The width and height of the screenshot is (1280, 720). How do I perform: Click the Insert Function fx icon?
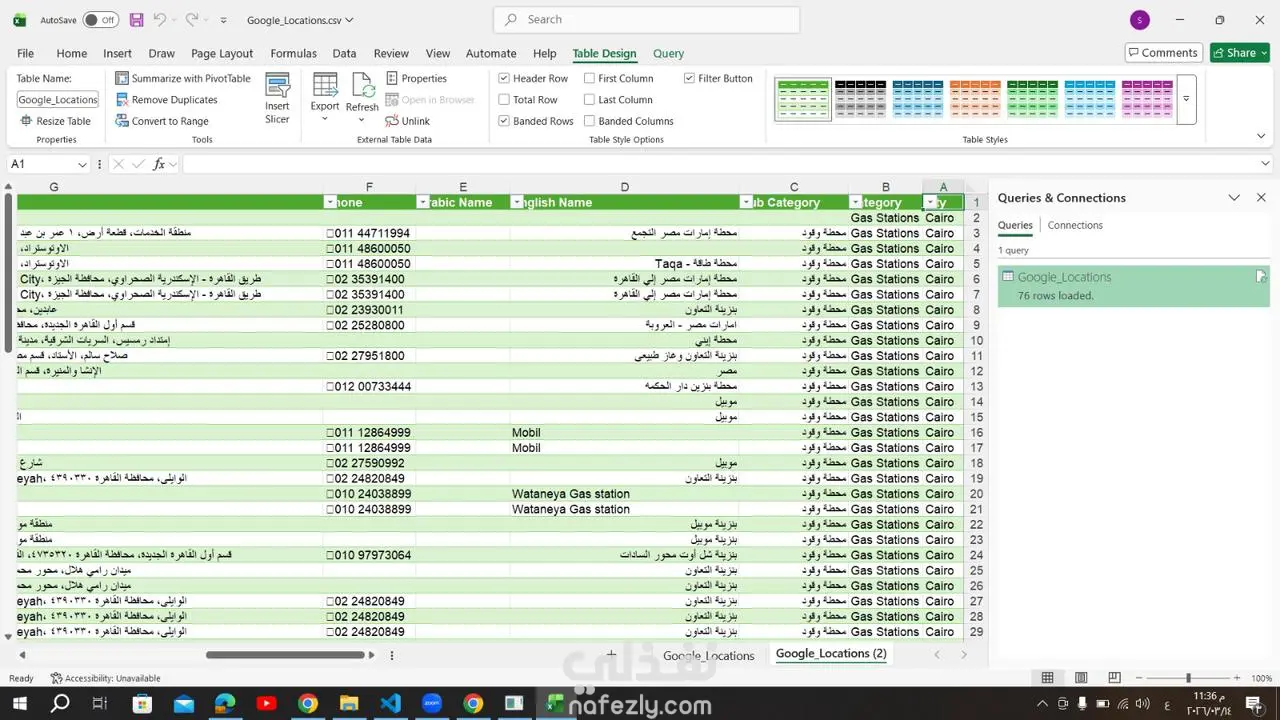tap(159, 164)
